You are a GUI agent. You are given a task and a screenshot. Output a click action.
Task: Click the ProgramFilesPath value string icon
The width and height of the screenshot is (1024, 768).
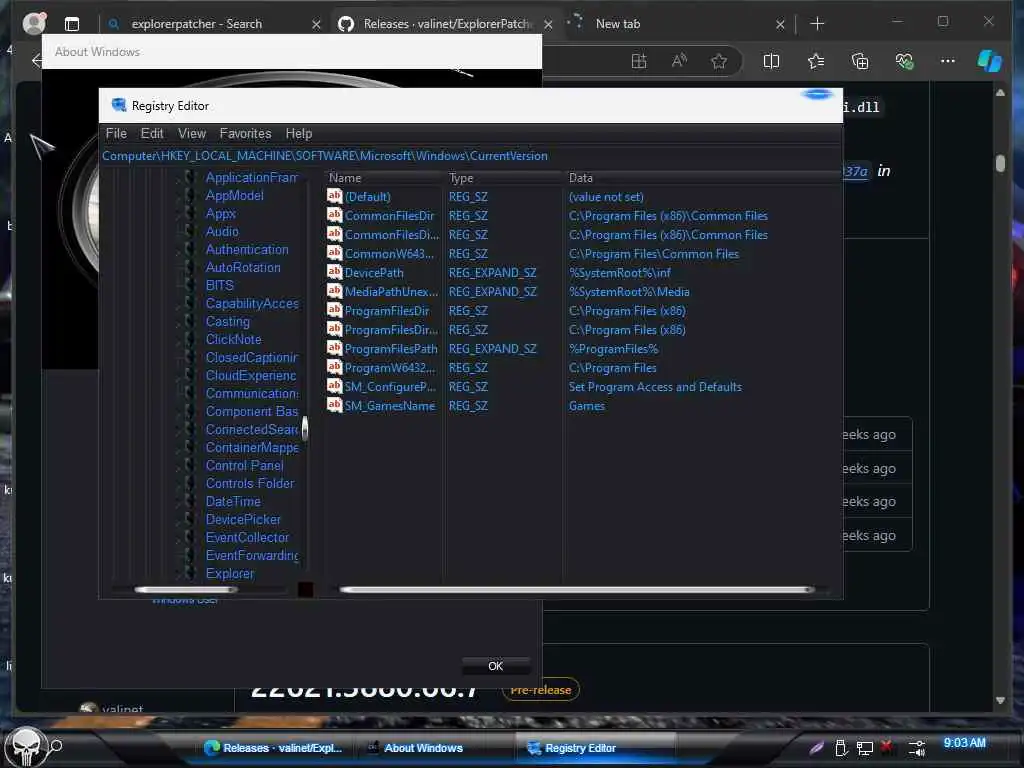334,347
